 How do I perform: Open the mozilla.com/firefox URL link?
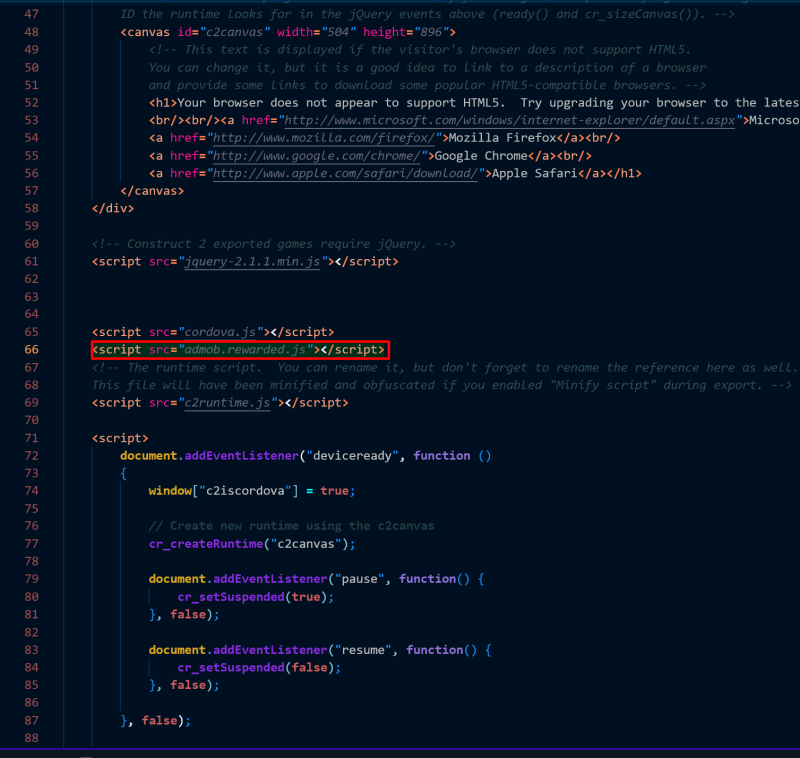[x=323, y=138]
